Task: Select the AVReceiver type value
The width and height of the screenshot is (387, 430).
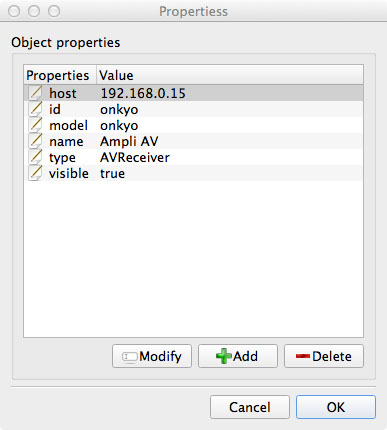Action: 135,157
